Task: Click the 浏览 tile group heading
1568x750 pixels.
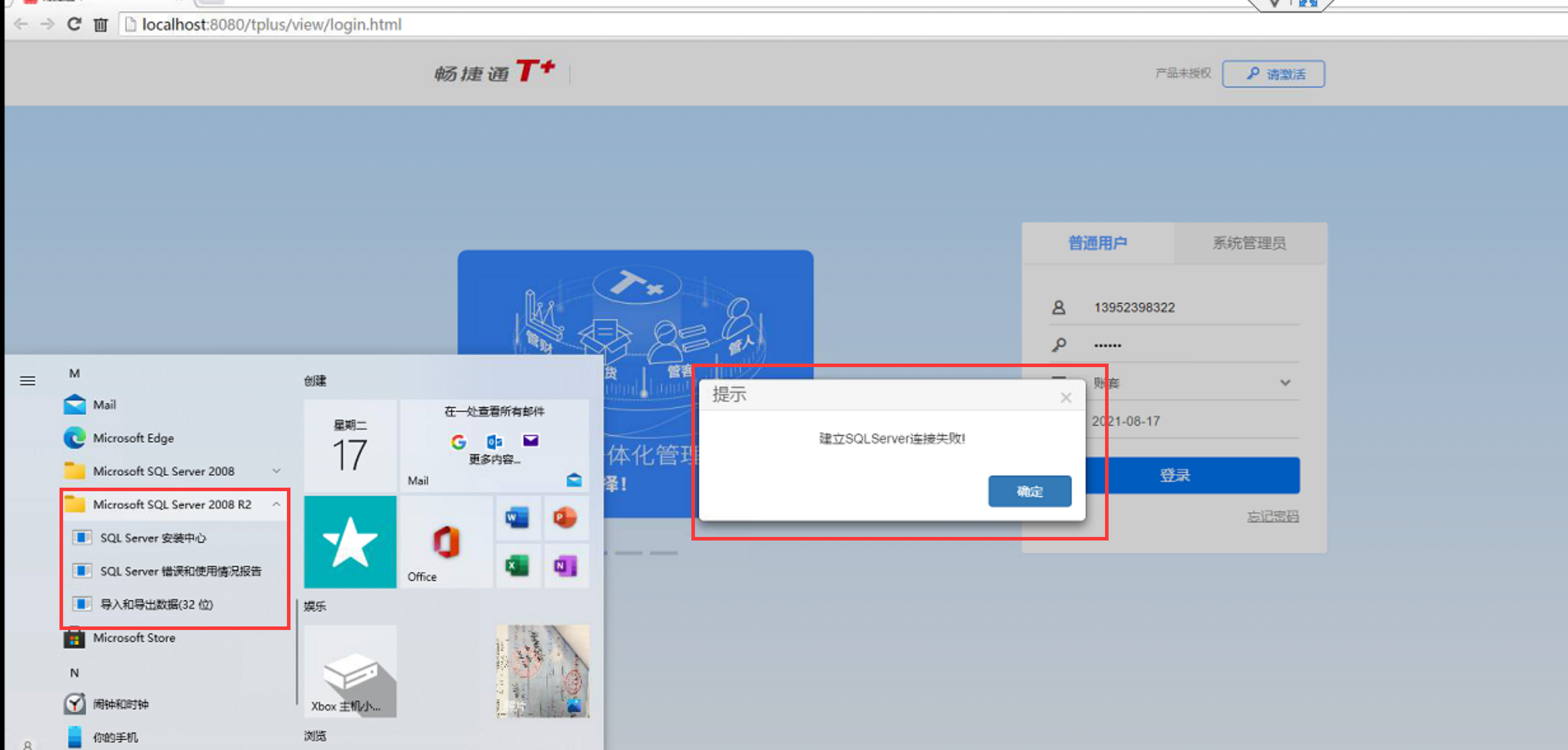Action: (315, 736)
